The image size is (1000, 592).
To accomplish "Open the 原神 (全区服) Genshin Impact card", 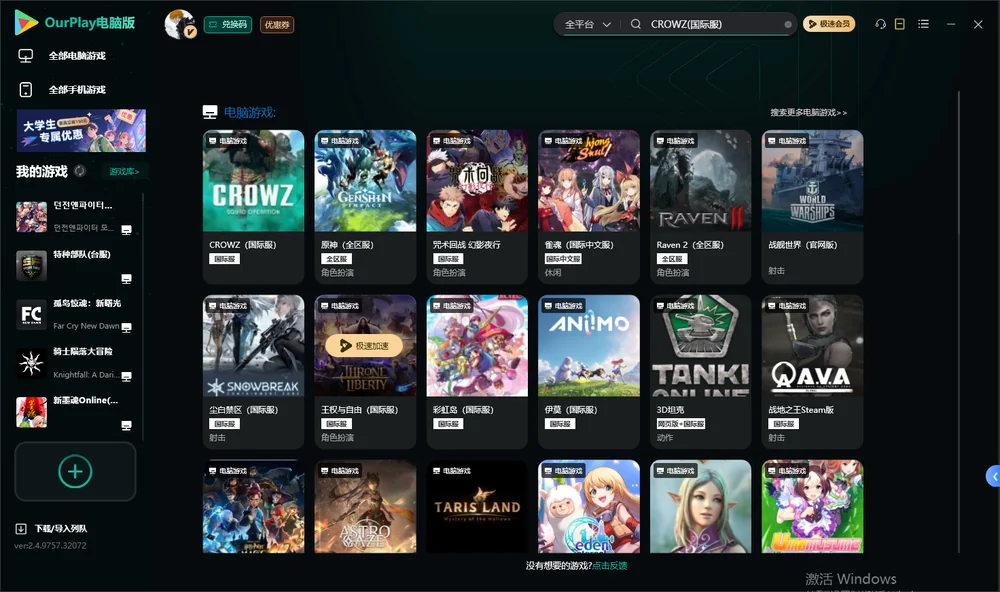I will click(365, 207).
